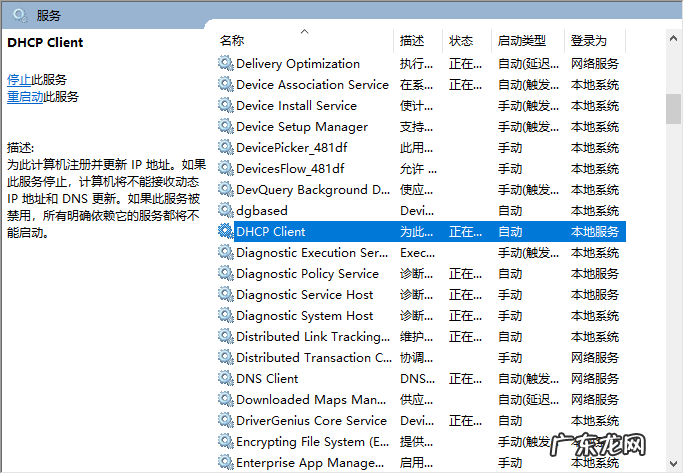Select the Delivery Optimization service name
The width and height of the screenshot is (684, 474).
pos(298,64)
